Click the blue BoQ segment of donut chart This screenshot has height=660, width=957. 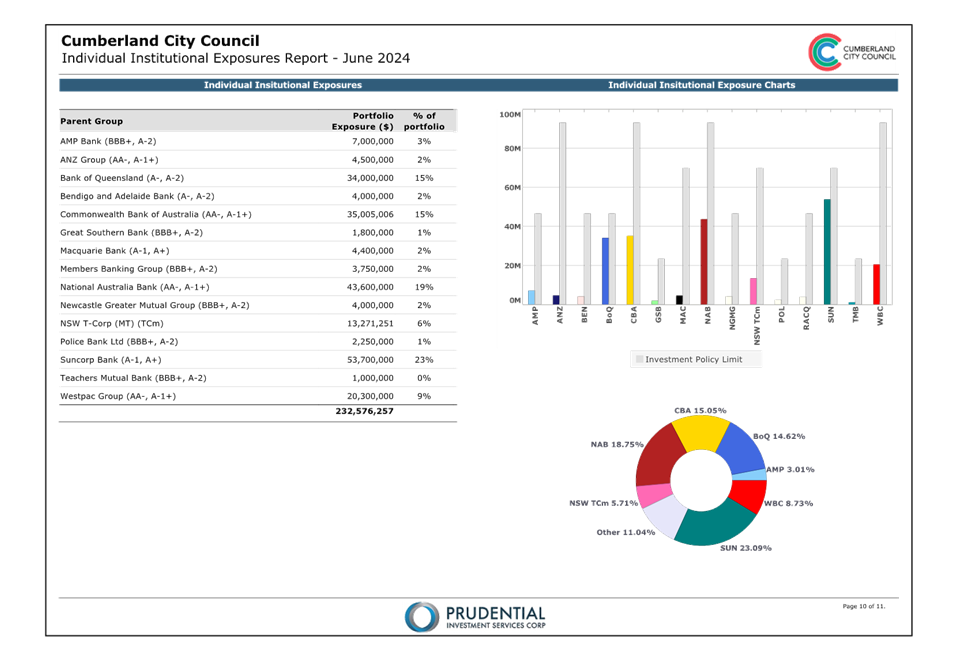(x=740, y=449)
